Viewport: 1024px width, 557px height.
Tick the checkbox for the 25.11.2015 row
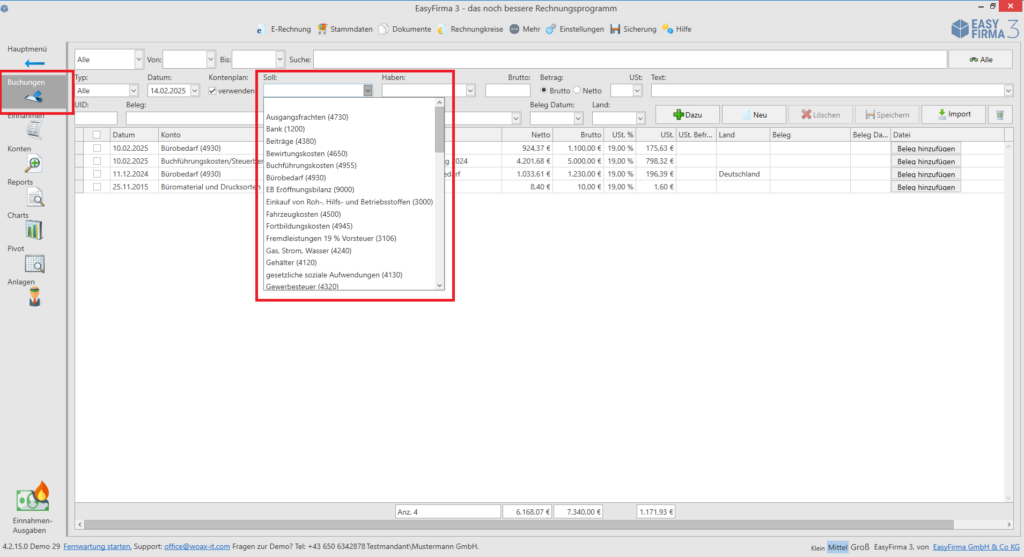97,187
